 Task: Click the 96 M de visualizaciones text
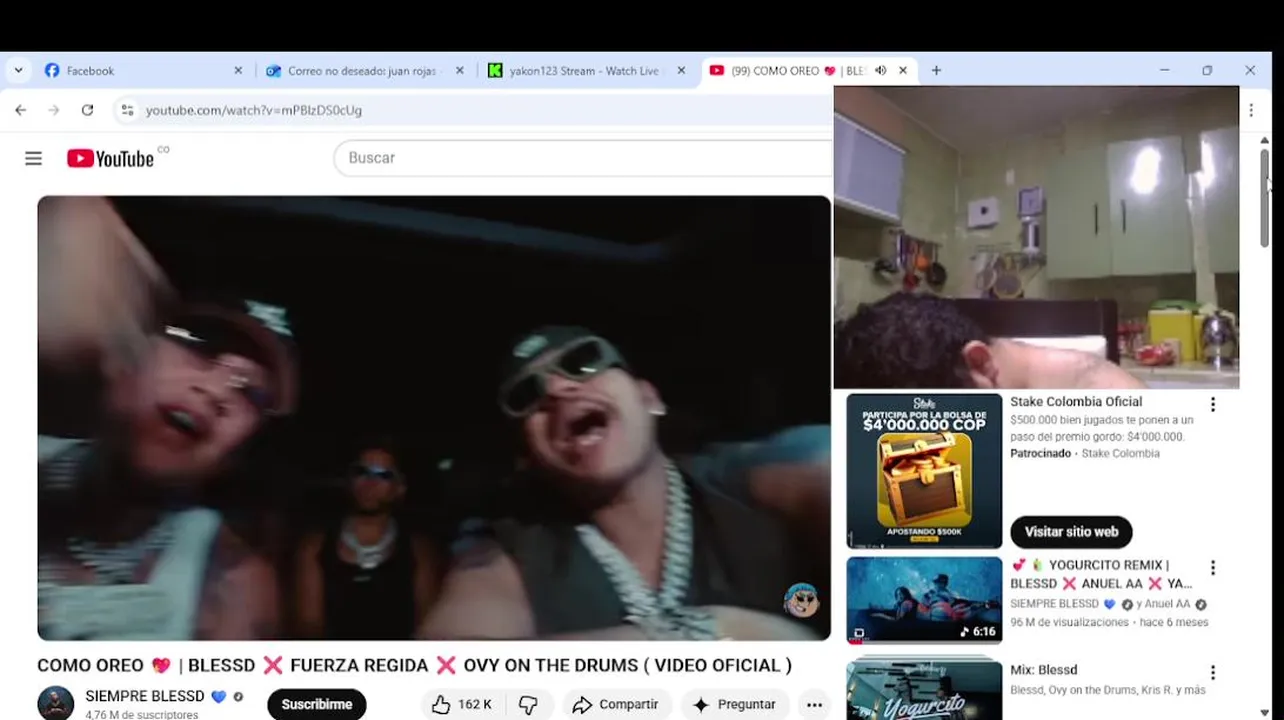pyautogui.click(x=1069, y=622)
